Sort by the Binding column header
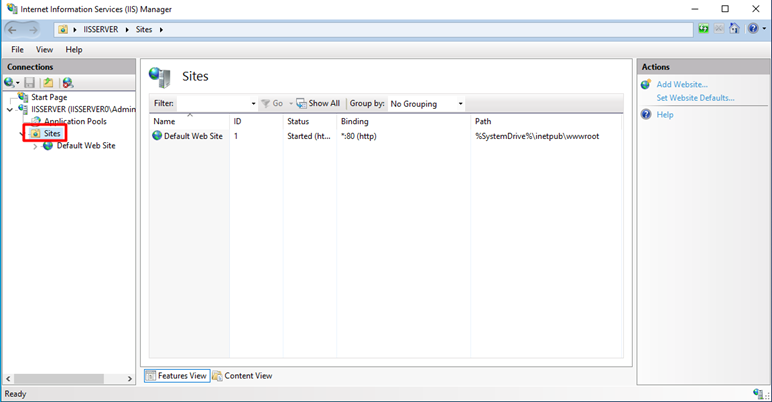The height and width of the screenshot is (402, 772). pos(404,121)
